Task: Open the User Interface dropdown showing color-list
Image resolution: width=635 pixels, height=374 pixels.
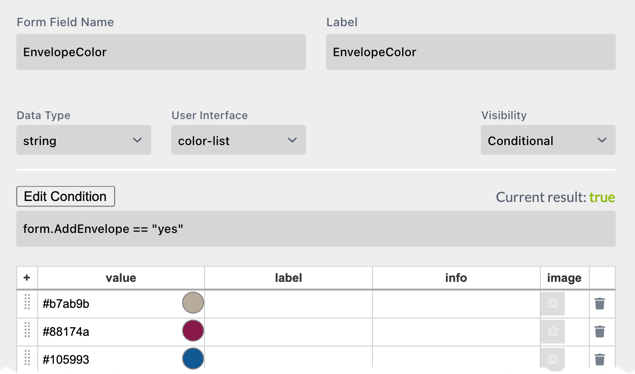Action: (238, 140)
